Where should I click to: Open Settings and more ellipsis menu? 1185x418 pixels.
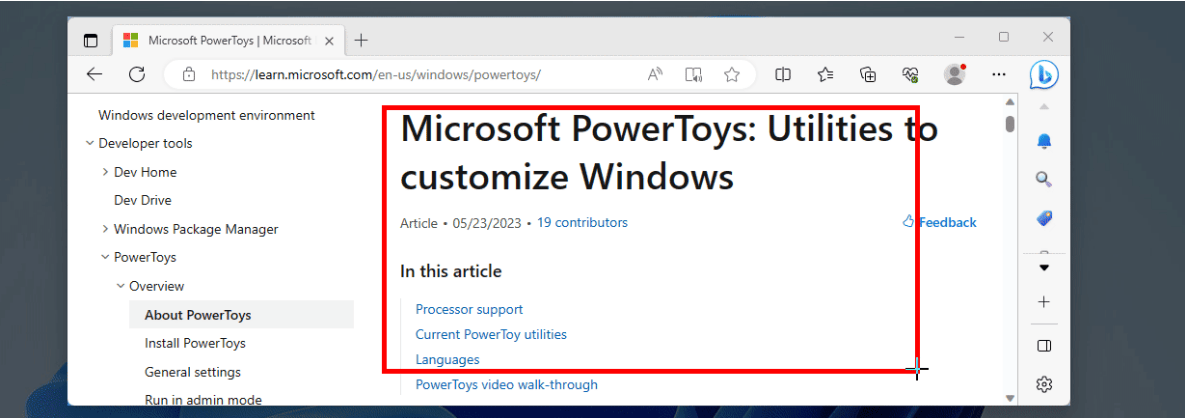999,74
